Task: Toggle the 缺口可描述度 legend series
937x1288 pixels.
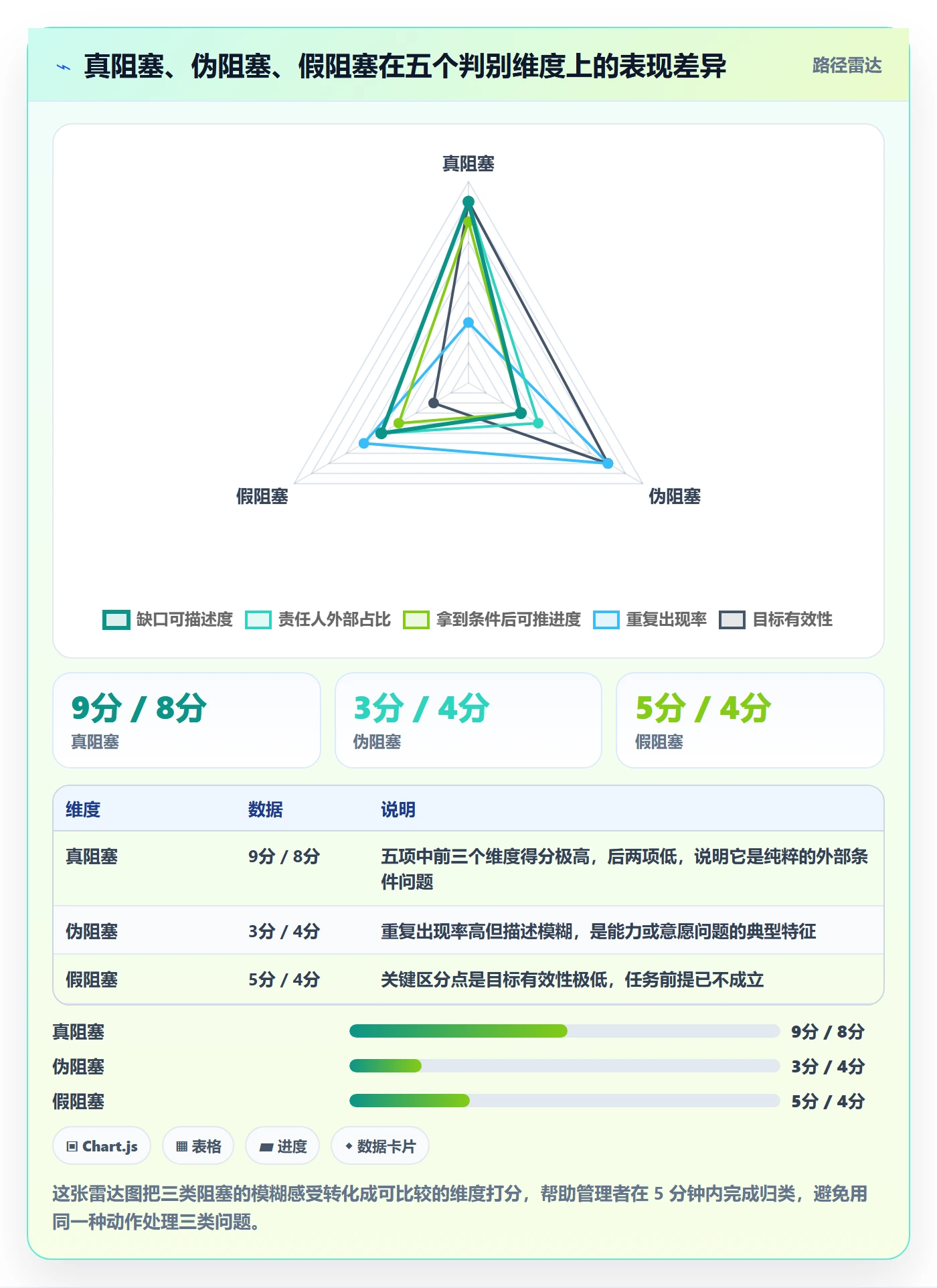Action: tap(167, 620)
